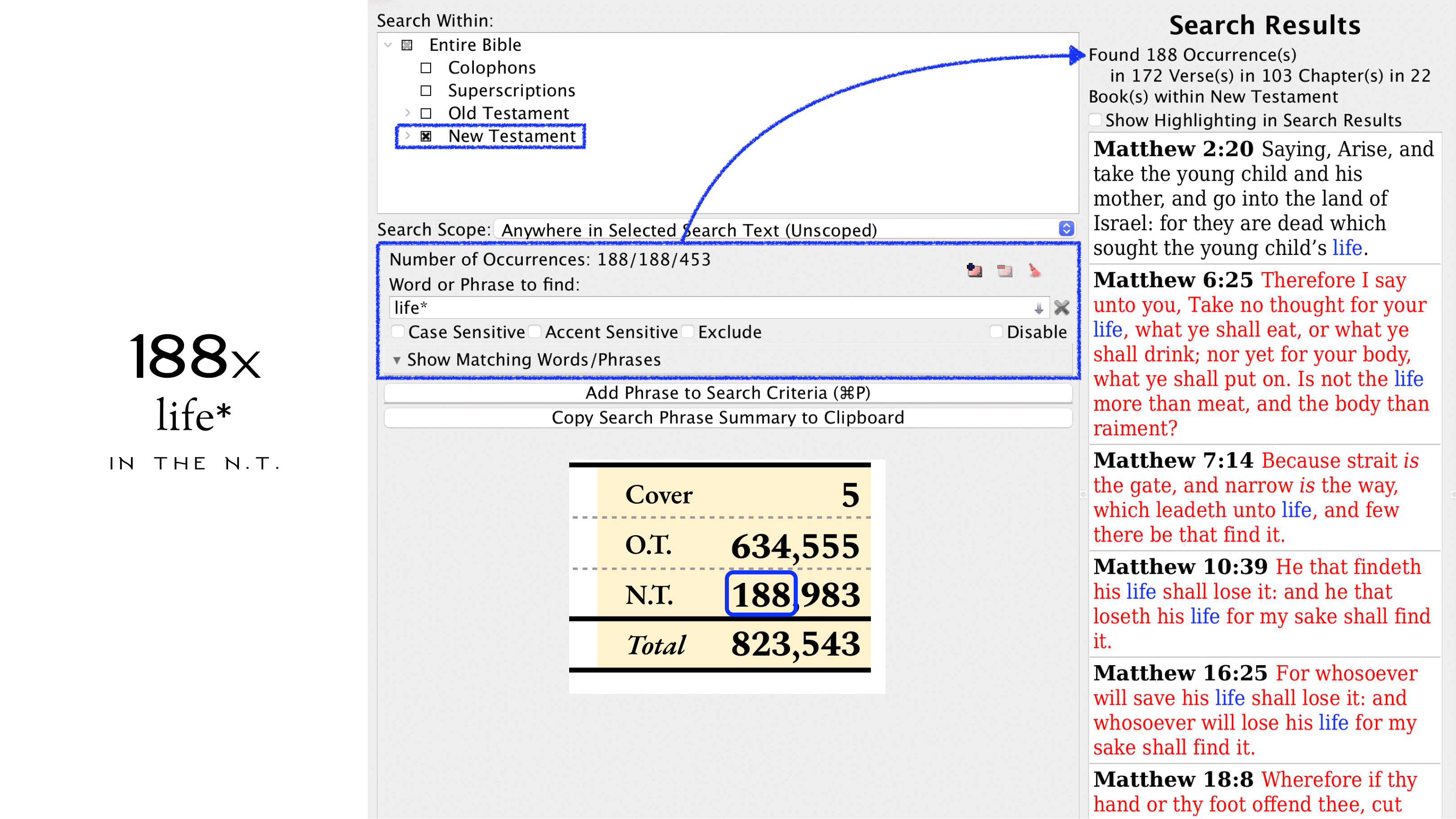This screenshot has height=819, width=1456.
Task: Open the Search Scope dropdown
Action: point(1066,229)
